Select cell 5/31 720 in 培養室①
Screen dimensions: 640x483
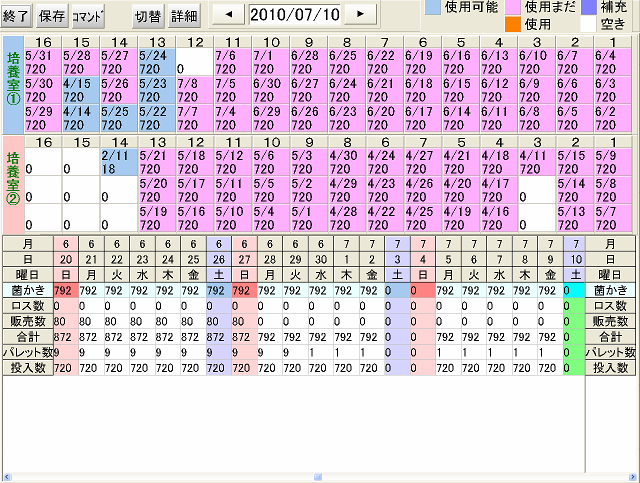click(x=43, y=62)
